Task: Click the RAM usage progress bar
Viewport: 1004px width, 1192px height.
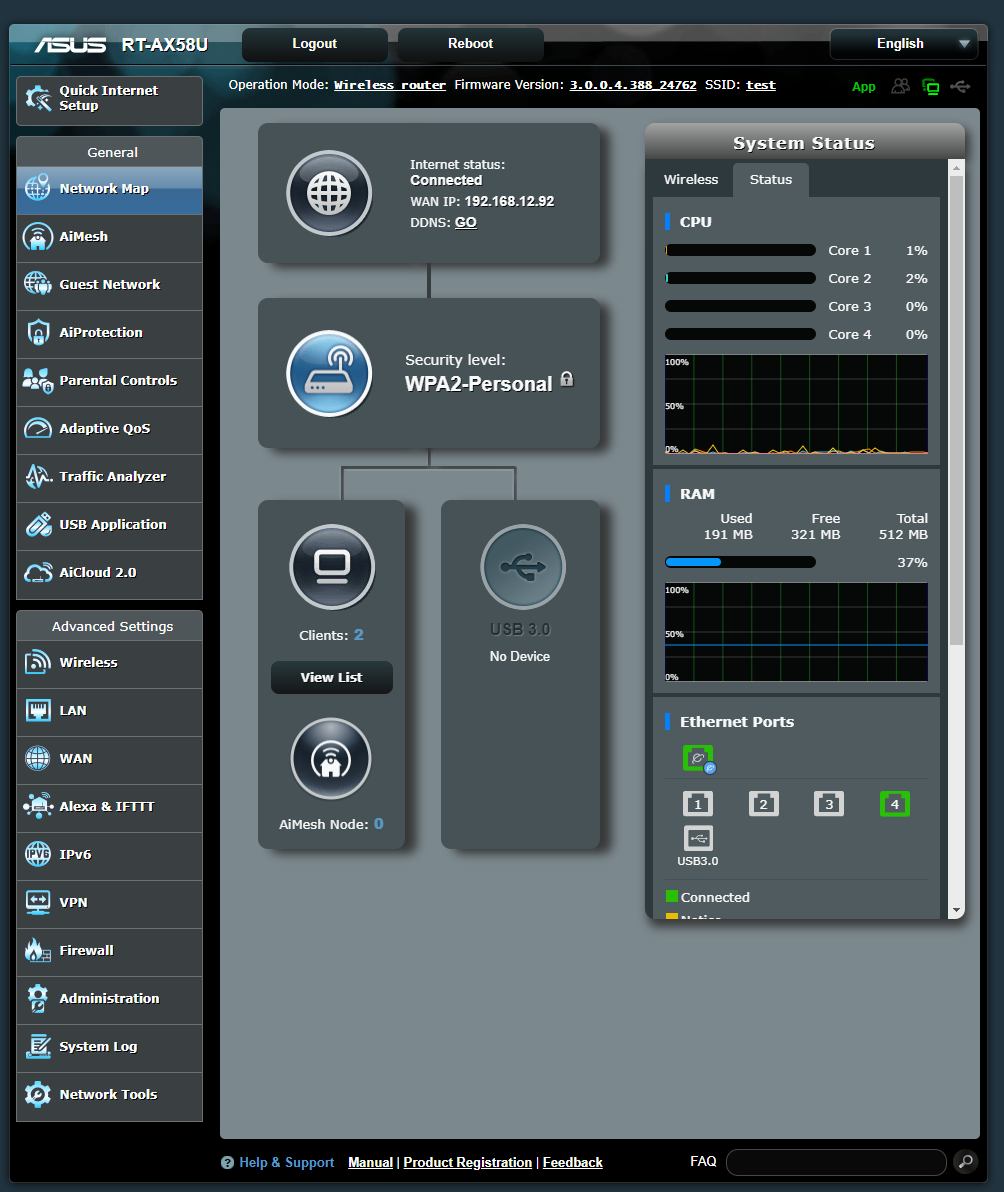Action: coord(740,563)
